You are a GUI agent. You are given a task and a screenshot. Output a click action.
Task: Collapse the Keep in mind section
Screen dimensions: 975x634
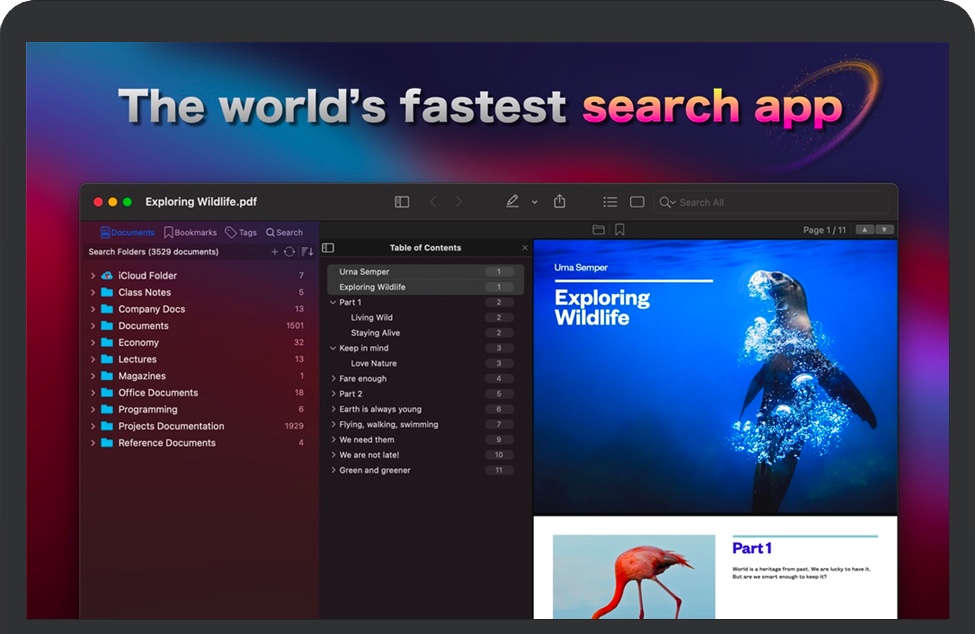(x=333, y=347)
